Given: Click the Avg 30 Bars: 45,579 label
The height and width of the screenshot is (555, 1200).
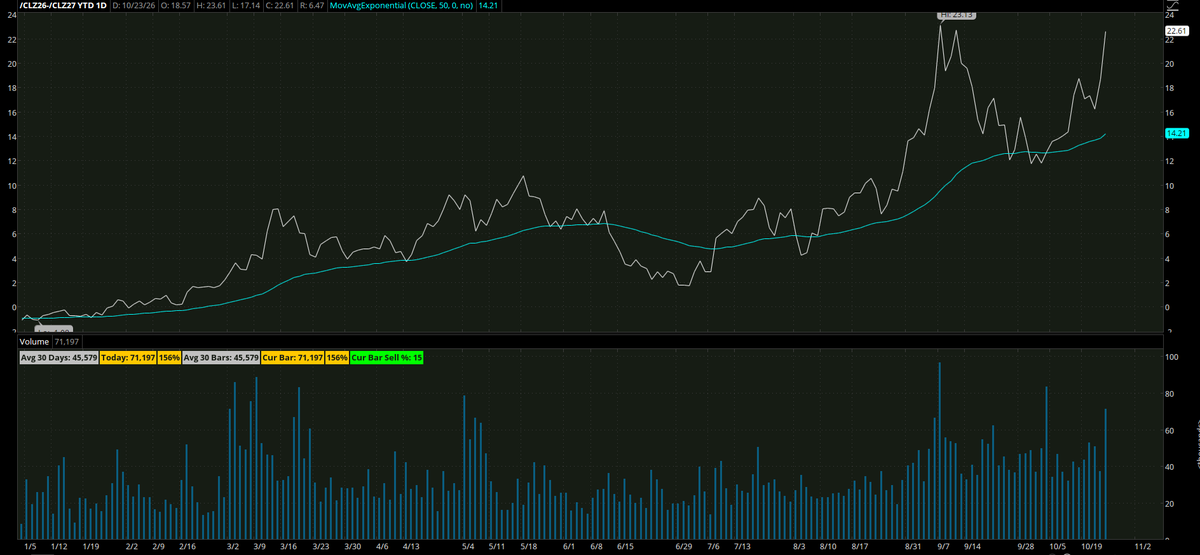Looking at the screenshot, I should pyautogui.click(x=220, y=357).
